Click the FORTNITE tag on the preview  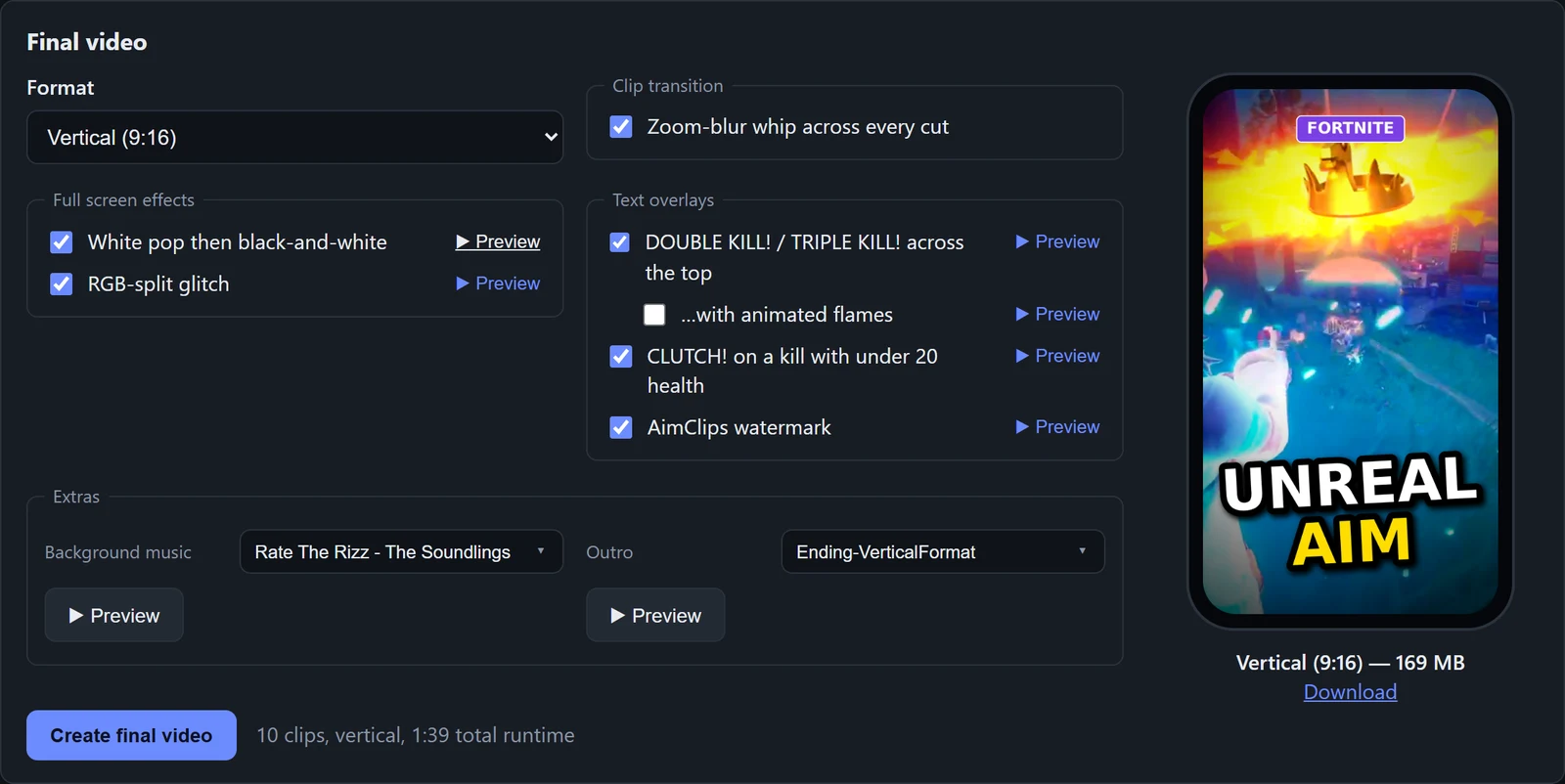pos(1350,128)
